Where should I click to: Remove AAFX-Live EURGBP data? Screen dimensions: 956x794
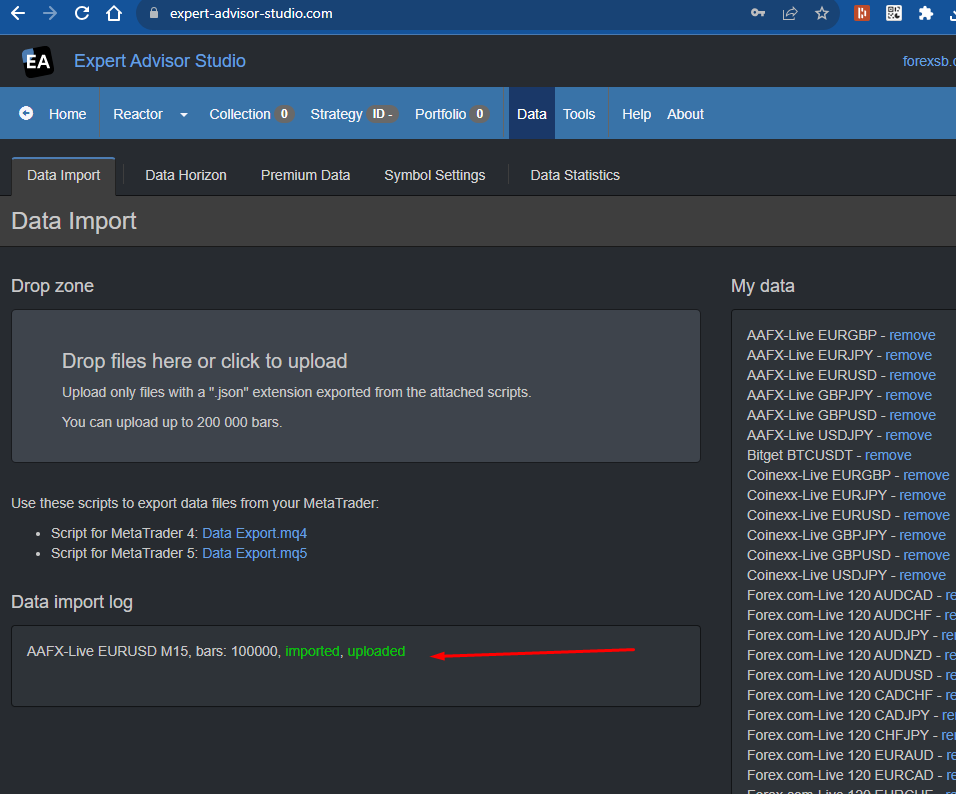tap(912, 335)
